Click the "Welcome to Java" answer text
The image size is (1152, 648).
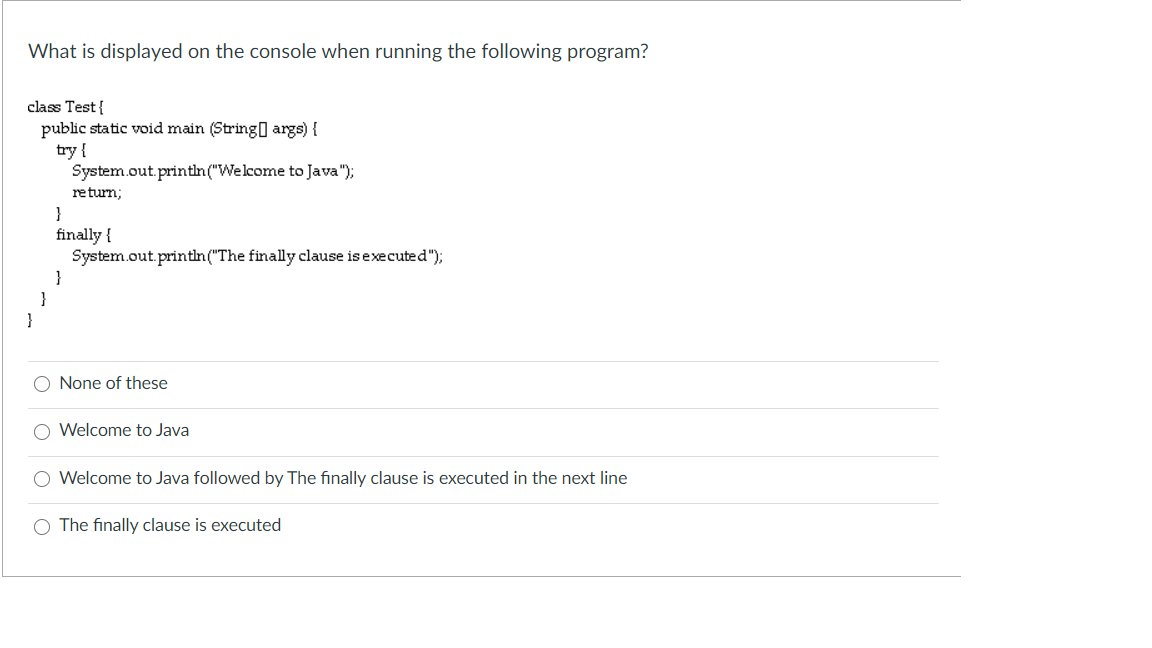tap(124, 430)
